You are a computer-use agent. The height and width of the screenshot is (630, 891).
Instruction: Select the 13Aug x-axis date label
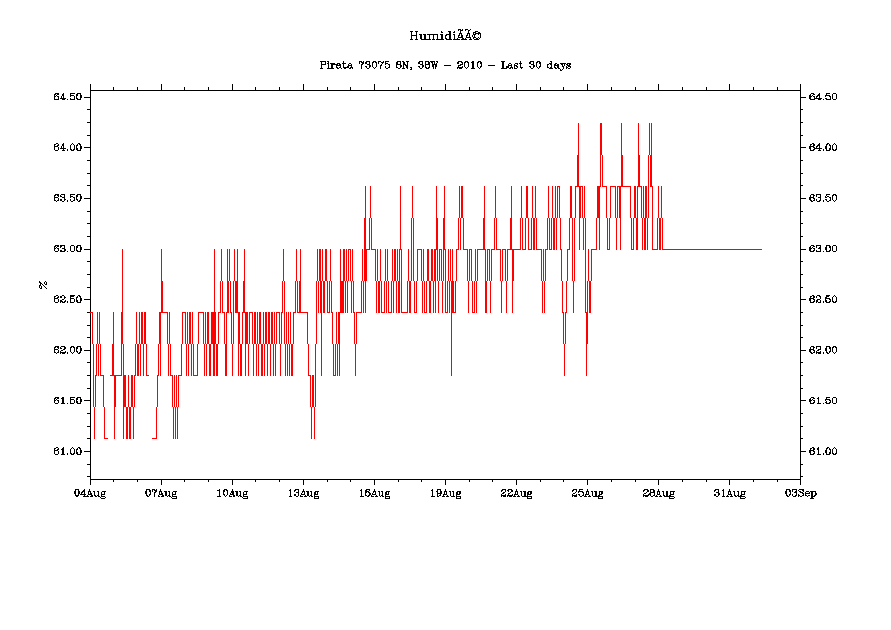pos(303,492)
